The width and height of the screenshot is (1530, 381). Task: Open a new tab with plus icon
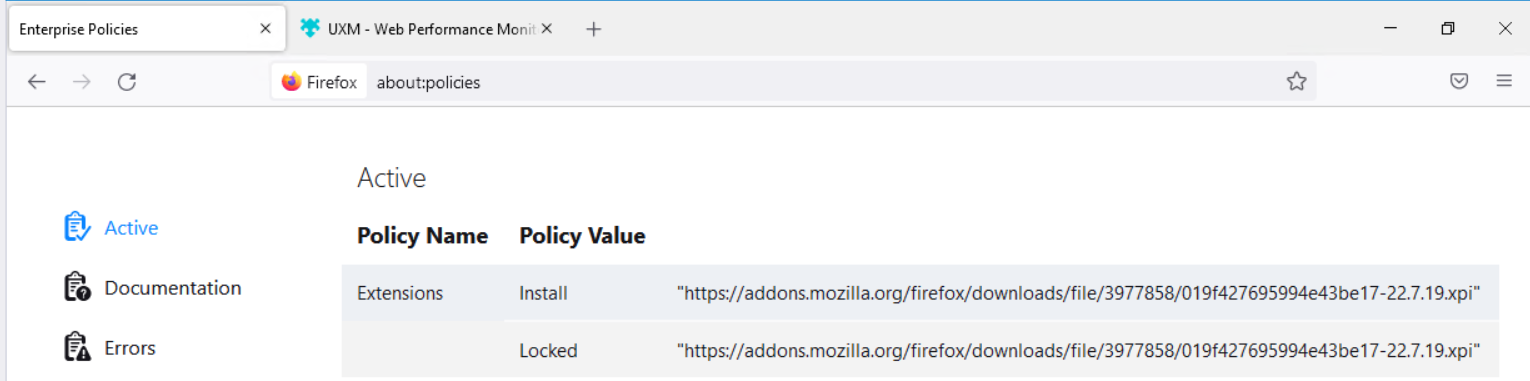(x=593, y=29)
